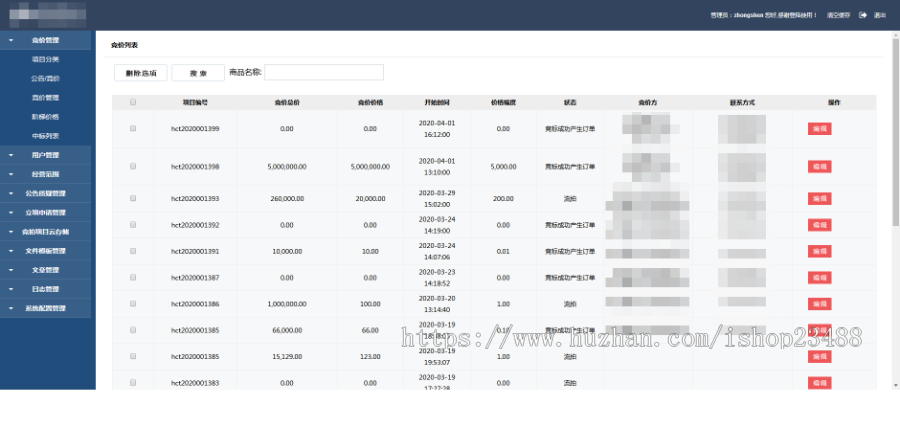The image size is (900, 427).
Task: Expand 竞拍项目云存储 section arrow
Action: click(11, 232)
